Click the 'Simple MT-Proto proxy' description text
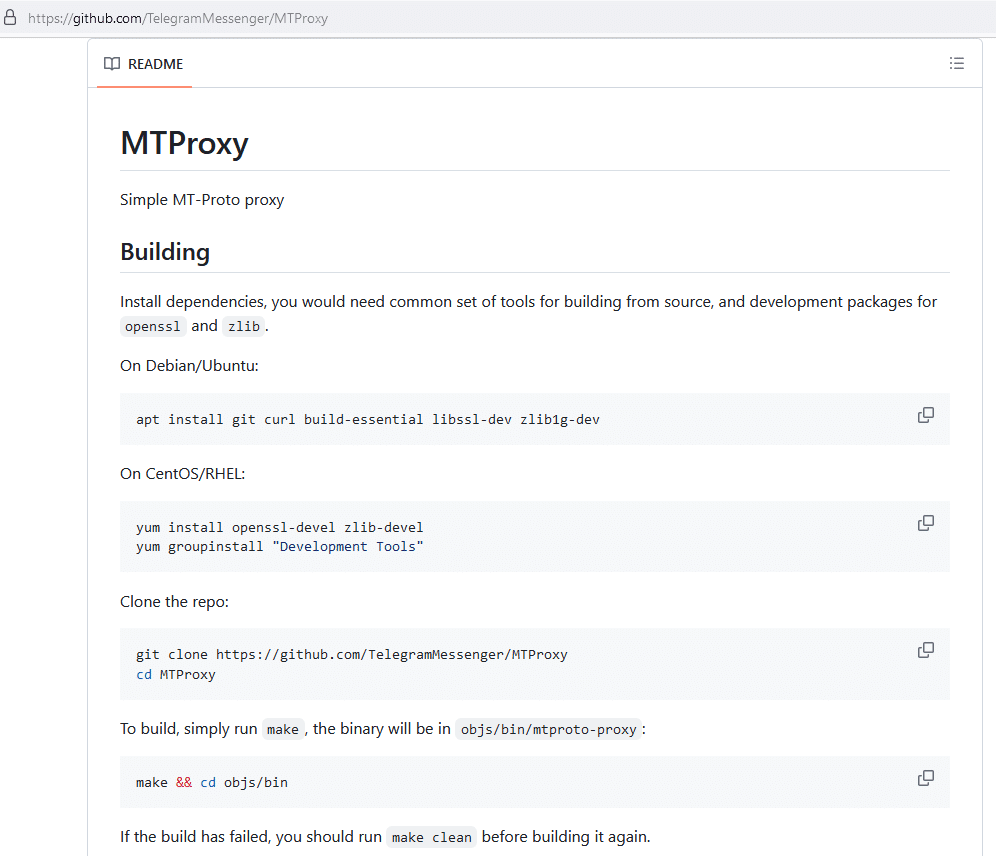 click(x=202, y=200)
